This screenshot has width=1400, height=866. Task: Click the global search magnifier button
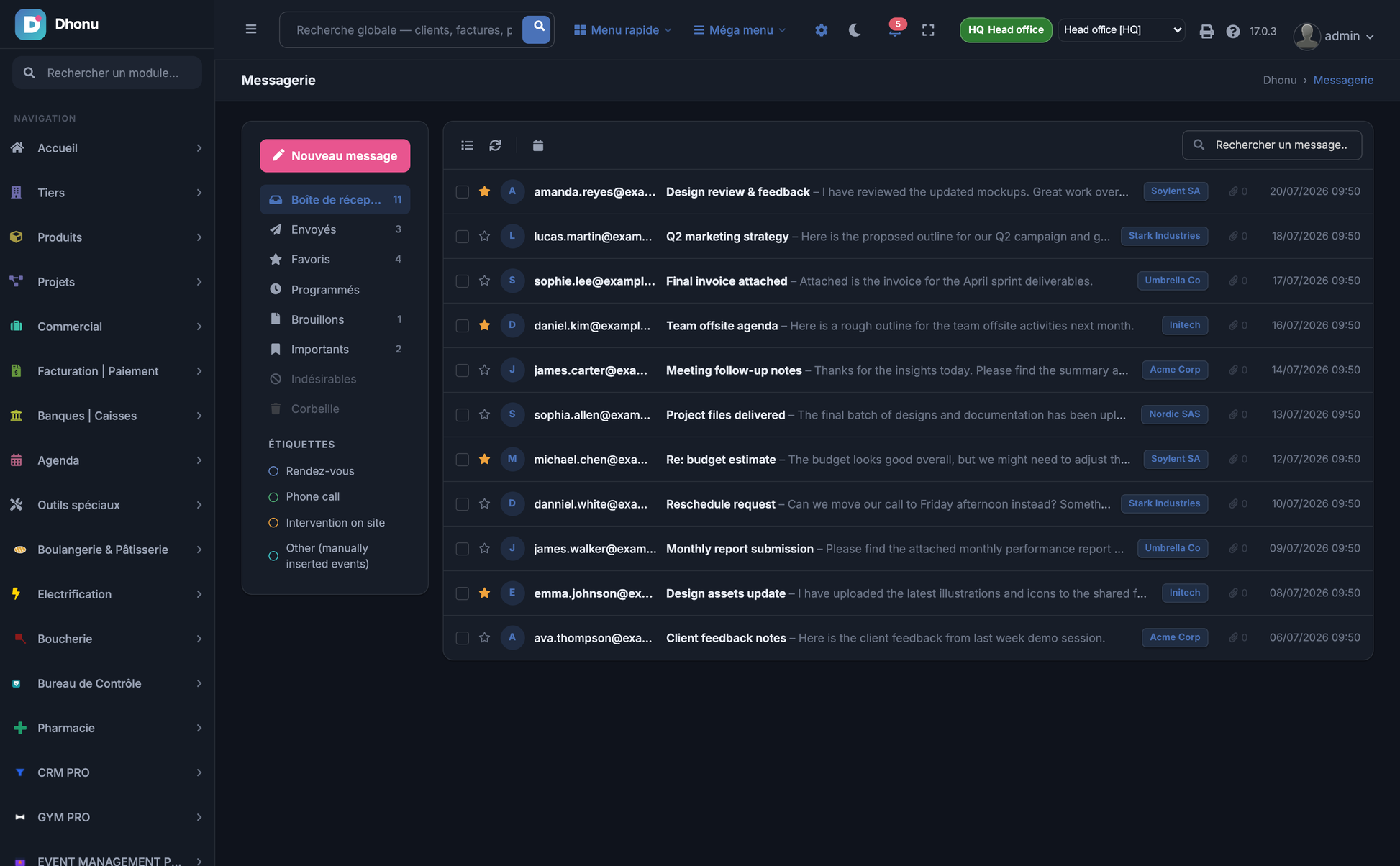point(537,29)
